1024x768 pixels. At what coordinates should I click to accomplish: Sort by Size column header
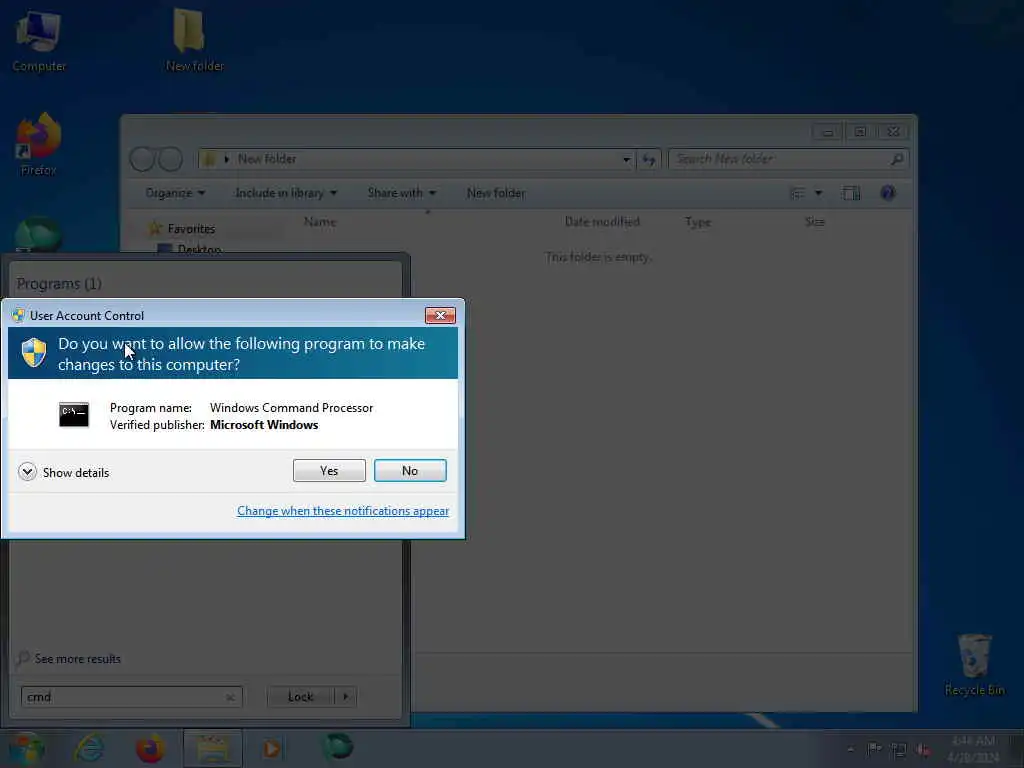[815, 222]
